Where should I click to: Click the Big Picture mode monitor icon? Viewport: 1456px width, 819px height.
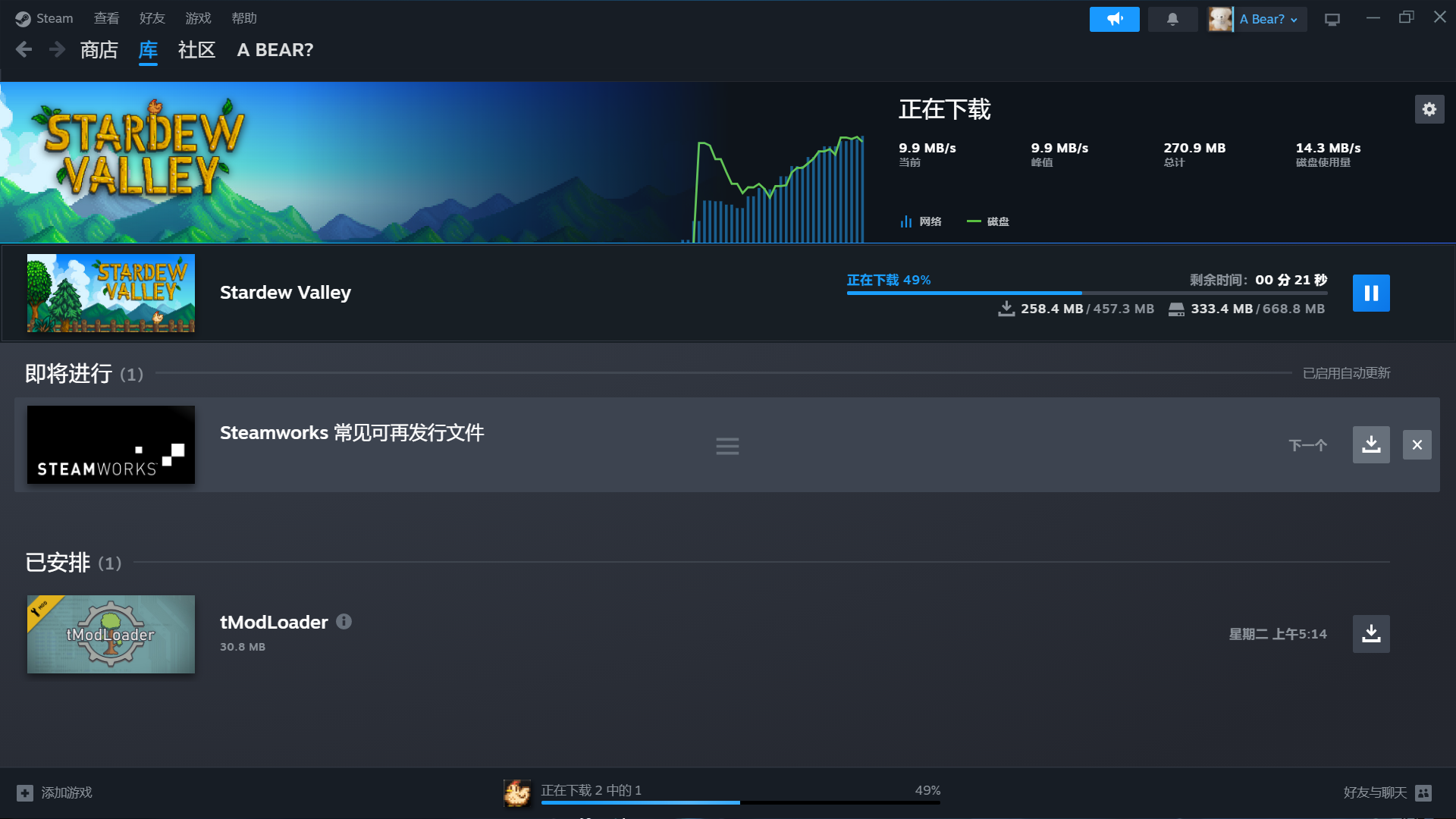point(1332,19)
